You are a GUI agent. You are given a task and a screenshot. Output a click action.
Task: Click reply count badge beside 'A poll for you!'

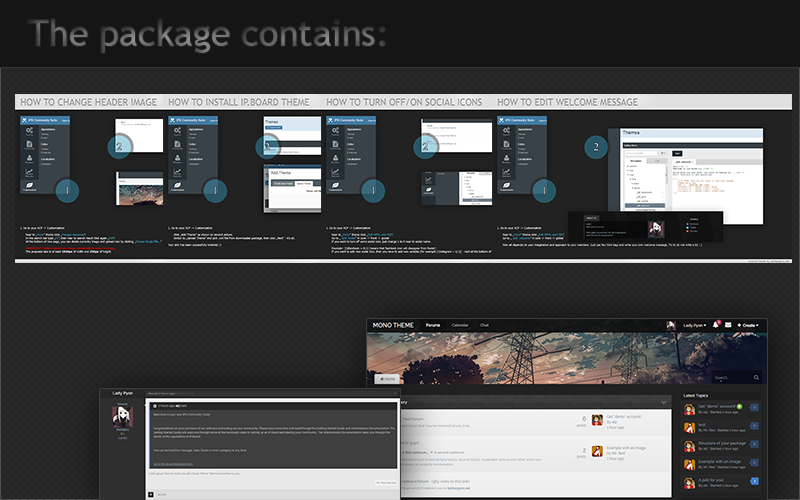click(x=755, y=481)
